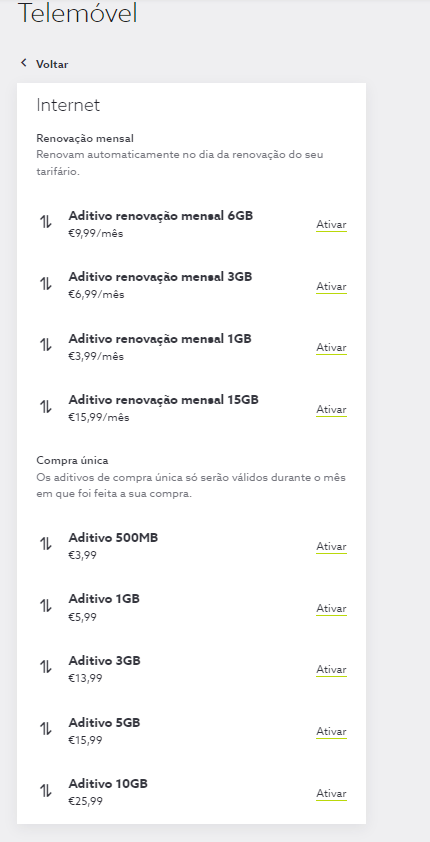Activate the monthly renewal 1GB add-on

[x=331, y=347]
